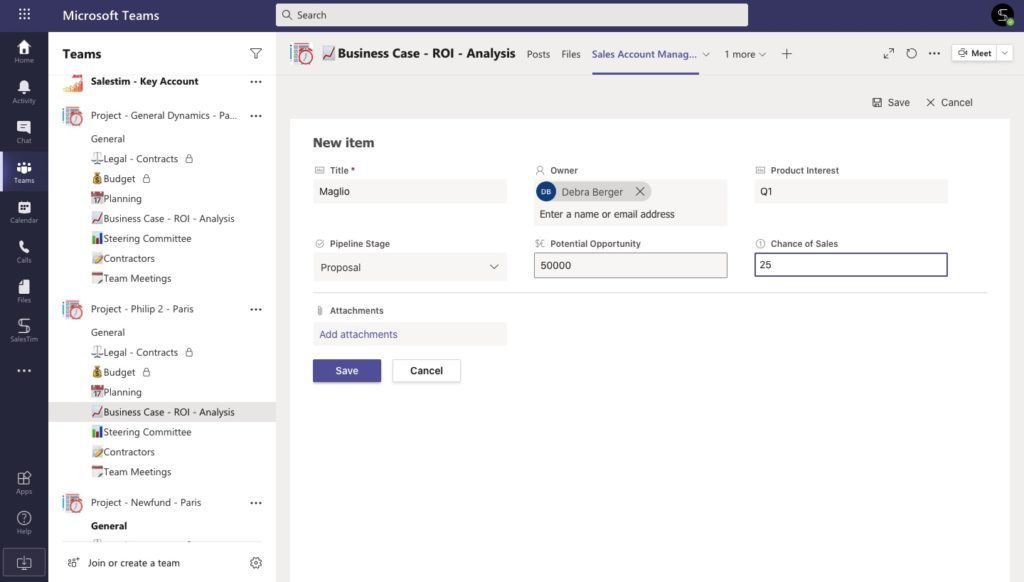
Task: Click the Chance of Sales field
Action: (x=851, y=265)
